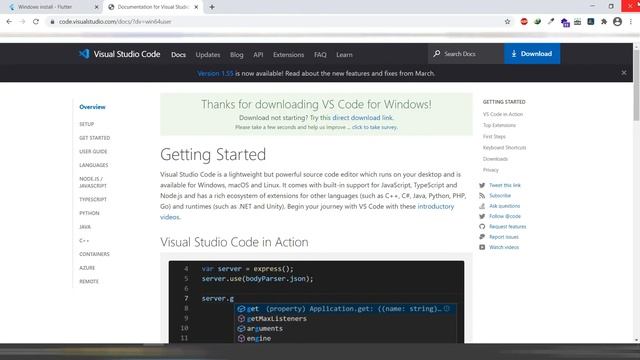Expand the NODE.JS / JAVASCRIPT sidebar section
The height and width of the screenshot is (360, 640).
pyautogui.click(x=93, y=182)
